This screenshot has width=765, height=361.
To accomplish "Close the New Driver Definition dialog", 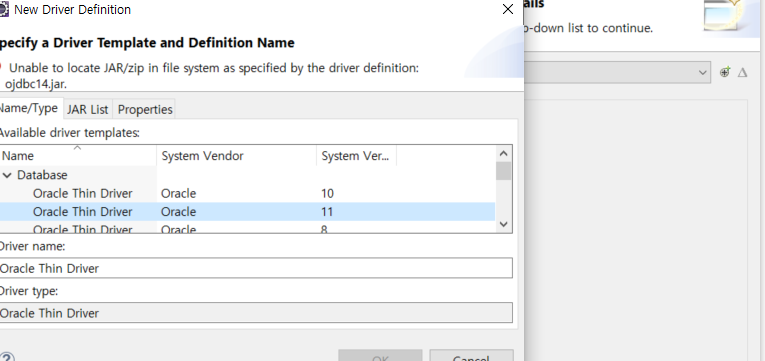I will coord(508,9).
